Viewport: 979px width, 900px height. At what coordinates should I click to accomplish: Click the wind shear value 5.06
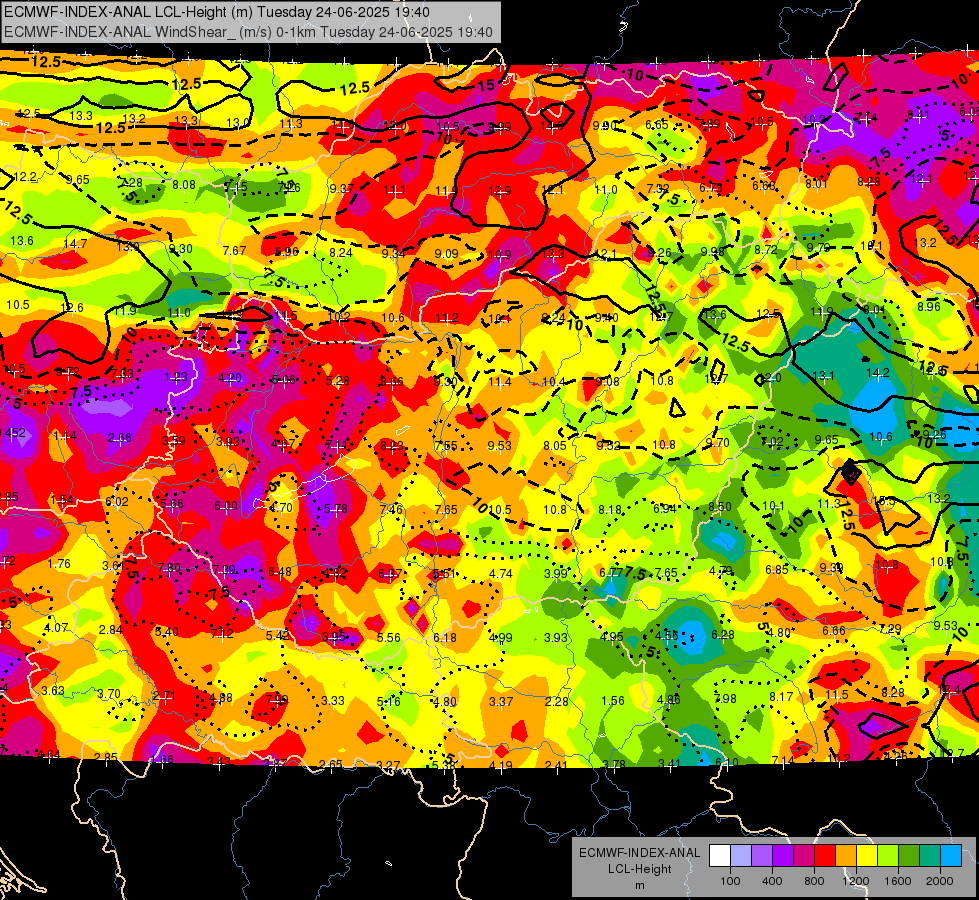283,379
